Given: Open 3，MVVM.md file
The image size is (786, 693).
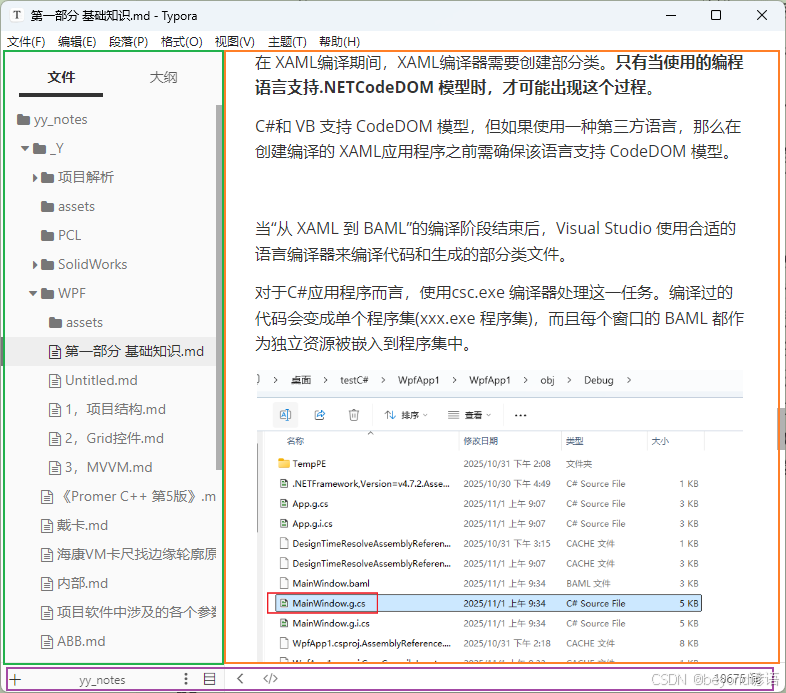Looking at the screenshot, I should tap(100, 467).
